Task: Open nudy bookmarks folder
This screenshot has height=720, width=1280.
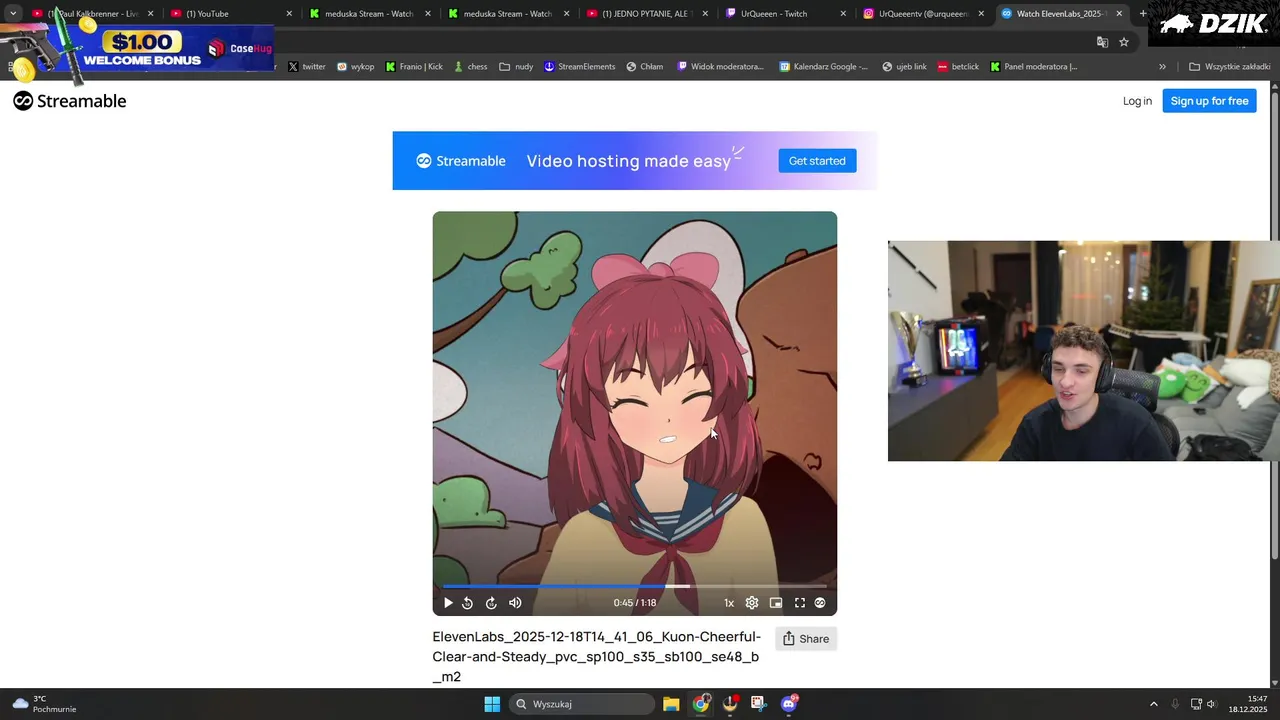Action: 516,67
